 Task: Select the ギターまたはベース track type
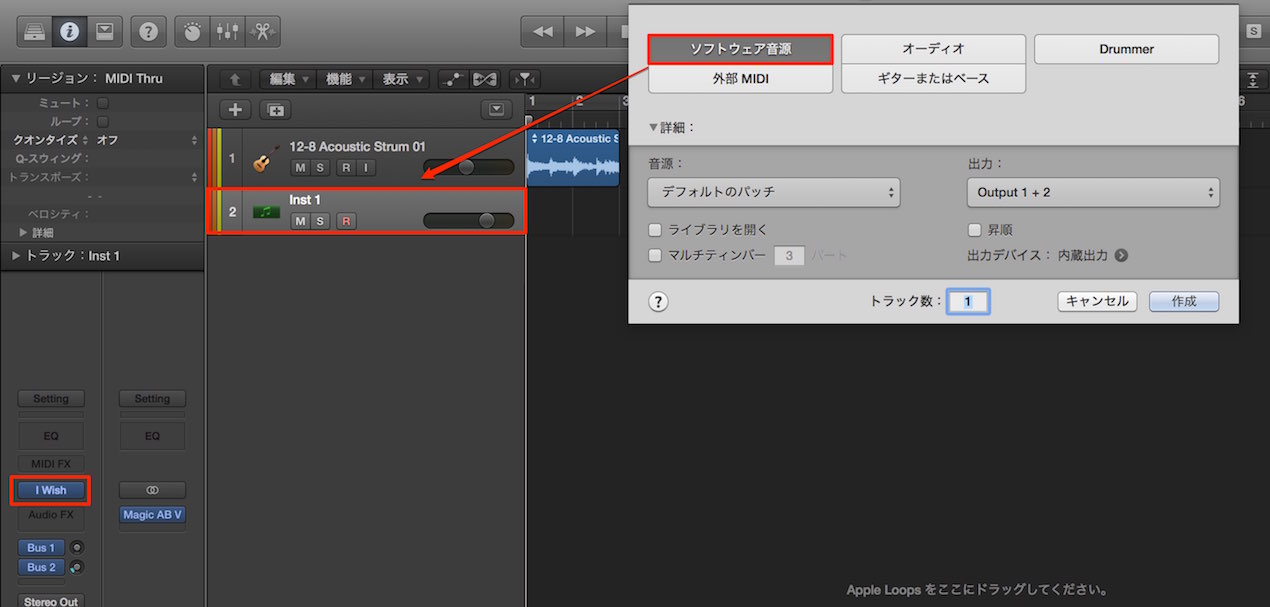pos(933,79)
